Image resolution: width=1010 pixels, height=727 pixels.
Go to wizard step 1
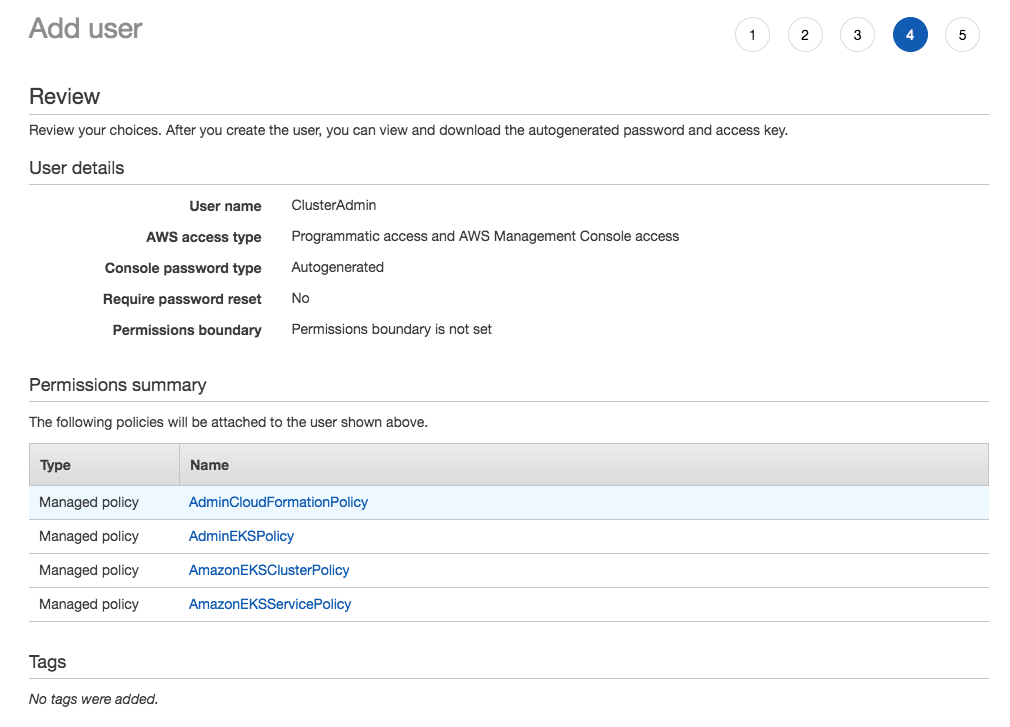pyautogui.click(x=752, y=35)
